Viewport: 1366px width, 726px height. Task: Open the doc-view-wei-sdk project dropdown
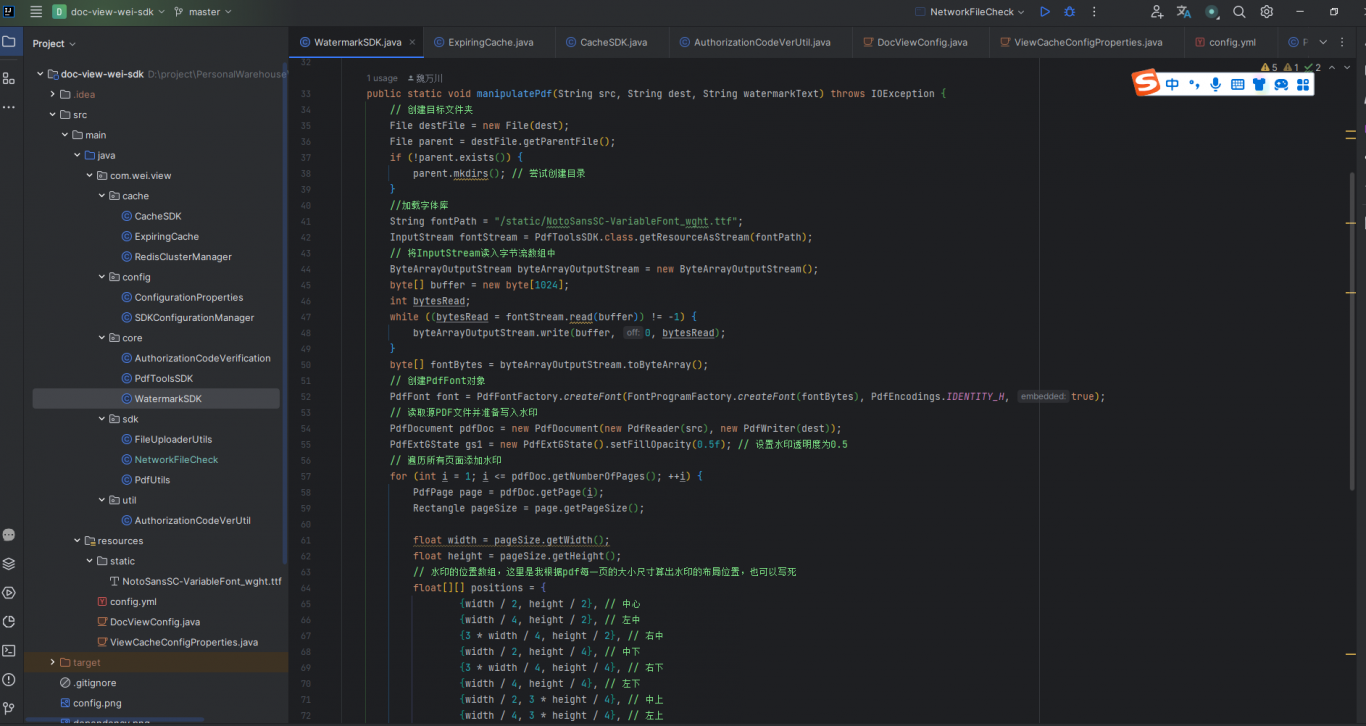109,12
